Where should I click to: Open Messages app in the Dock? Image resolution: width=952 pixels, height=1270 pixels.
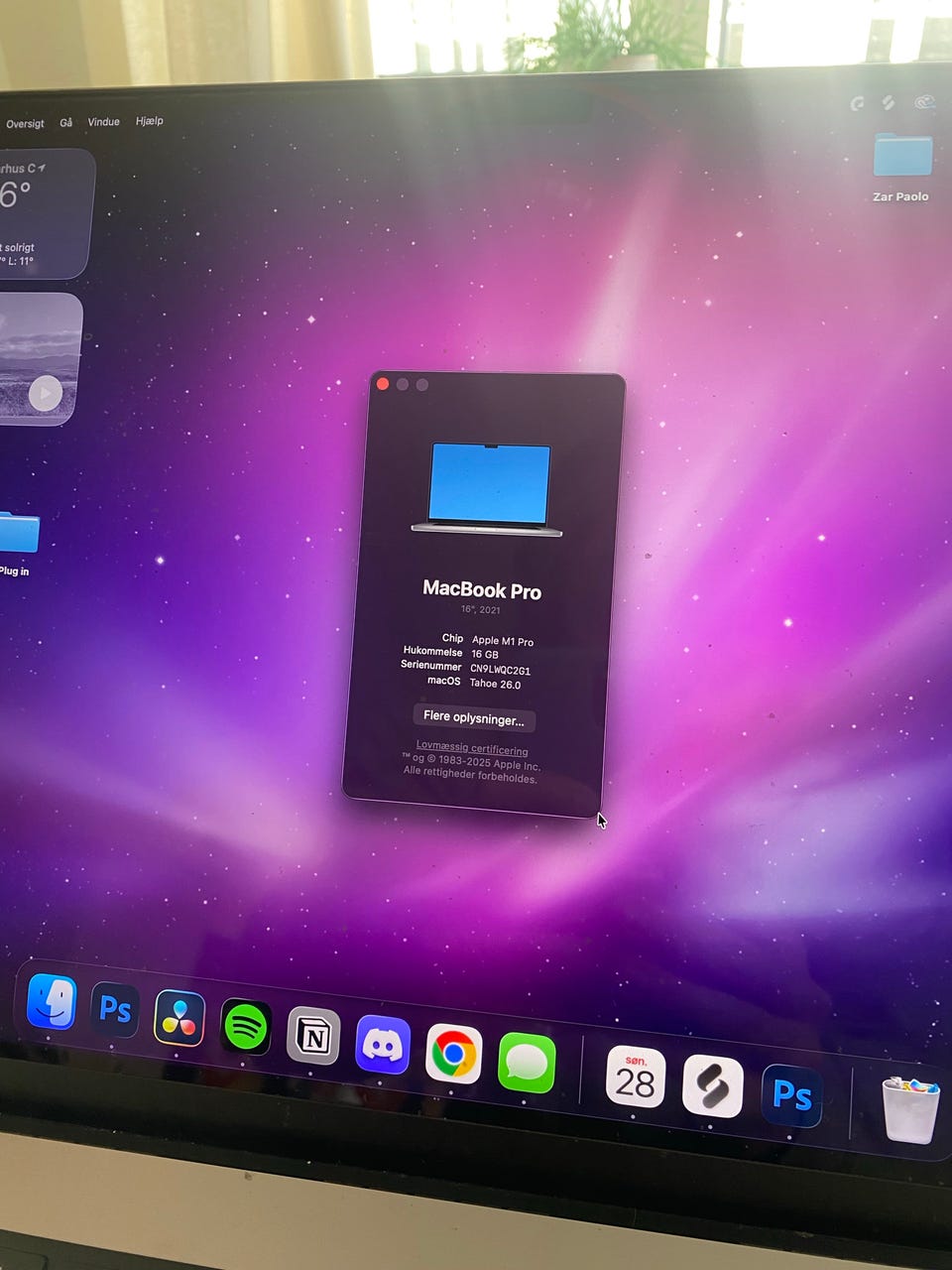click(527, 1063)
